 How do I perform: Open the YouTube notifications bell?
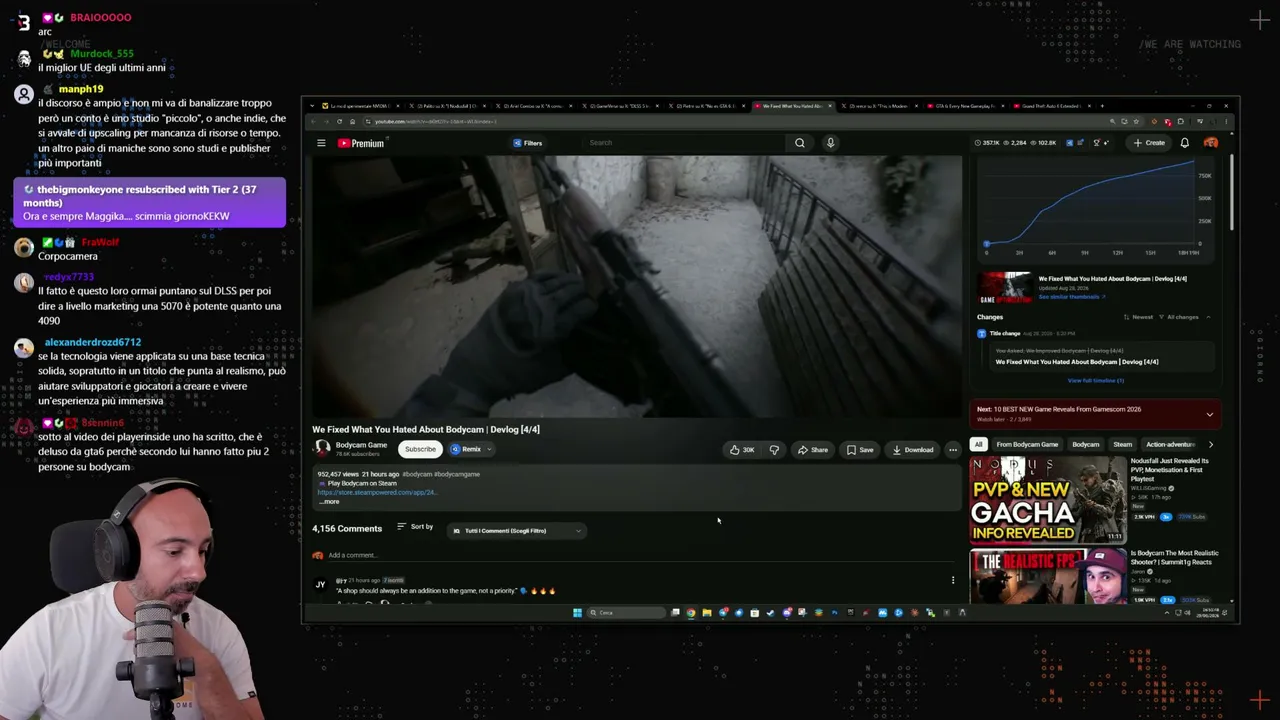click(1185, 143)
